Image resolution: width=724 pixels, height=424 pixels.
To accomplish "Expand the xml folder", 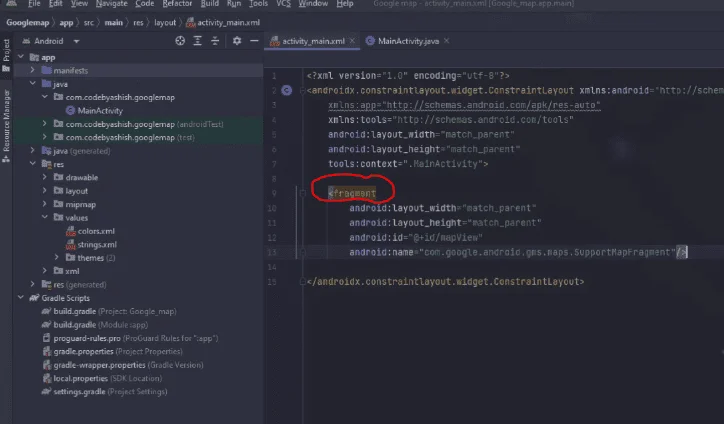I will point(45,271).
